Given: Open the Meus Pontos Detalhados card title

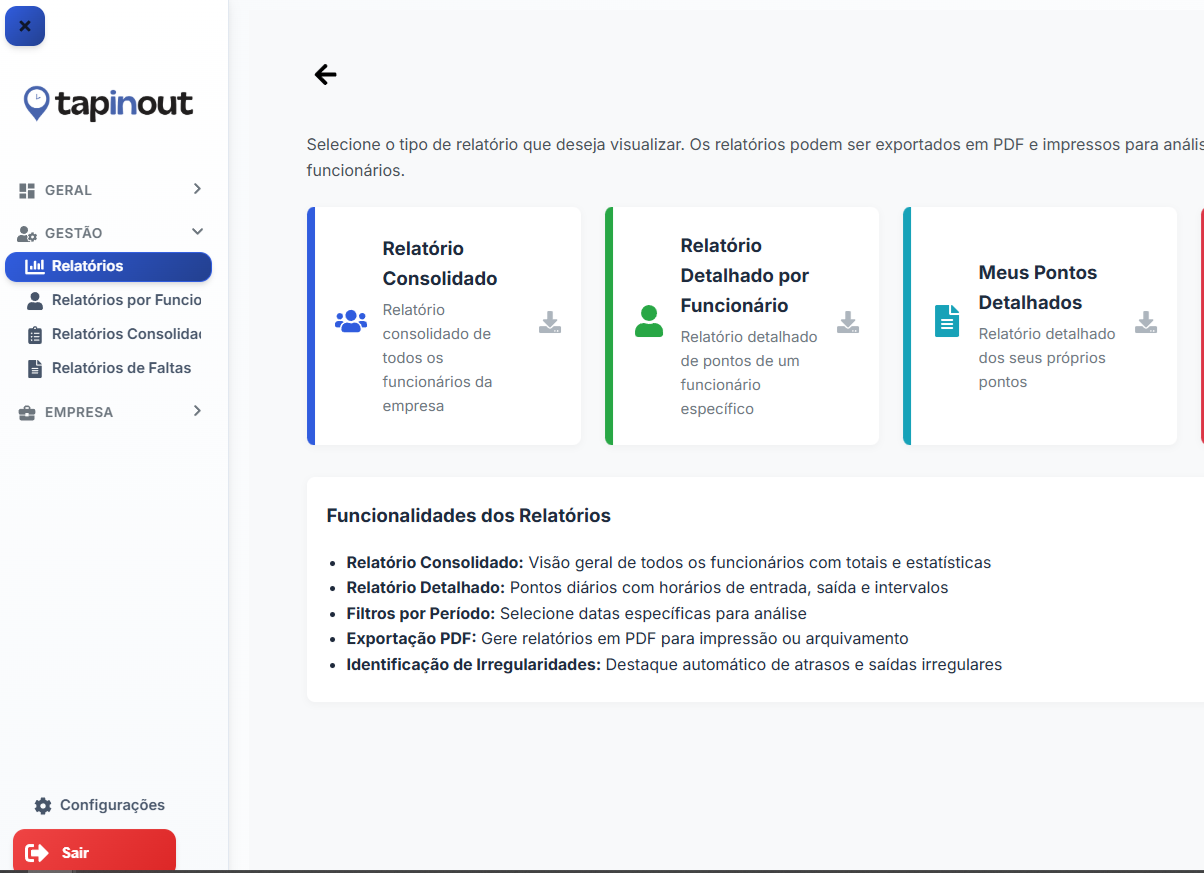Looking at the screenshot, I should pyautogui.click(x=1037, y=287).
